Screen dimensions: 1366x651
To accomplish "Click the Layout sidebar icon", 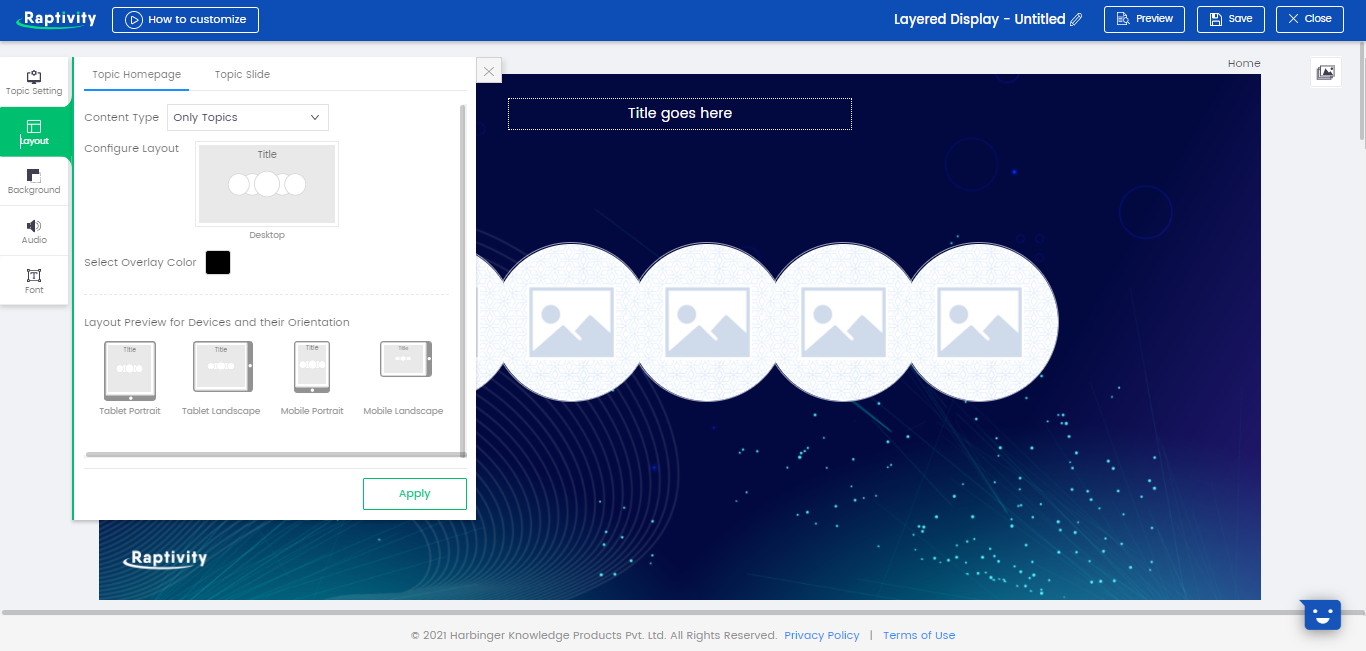I will click(x=34, y=132).
